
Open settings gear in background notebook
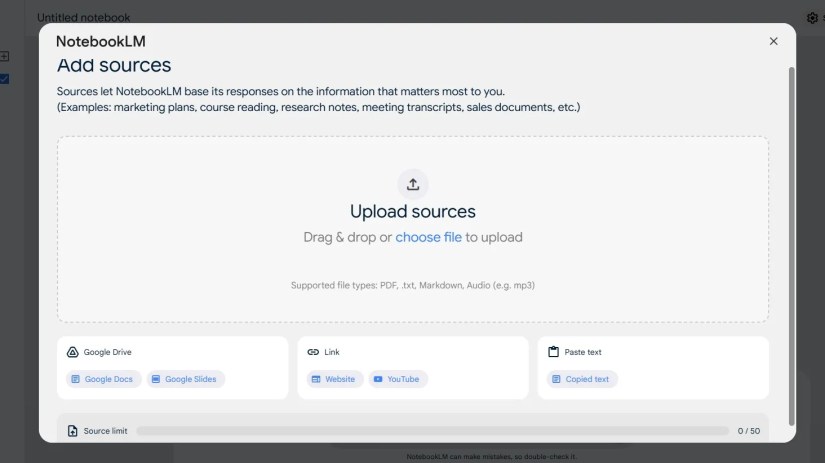(x=812, y=18)
